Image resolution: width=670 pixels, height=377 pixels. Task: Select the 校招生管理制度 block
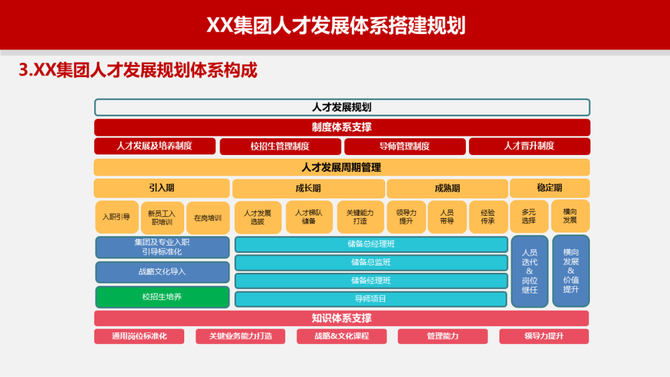(280, 146)
